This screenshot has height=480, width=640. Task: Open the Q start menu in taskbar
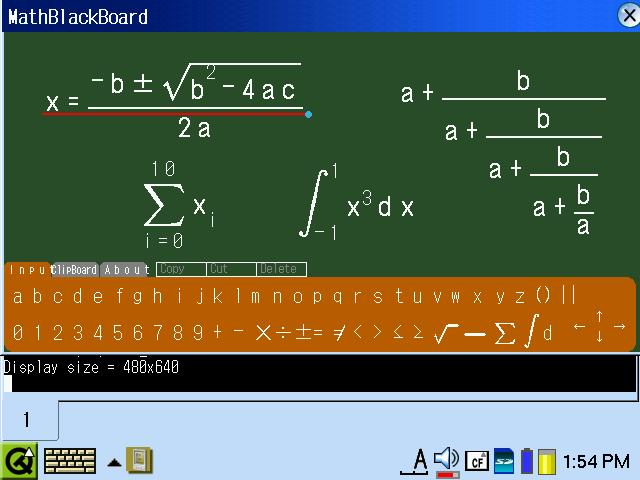coord(19,460)
